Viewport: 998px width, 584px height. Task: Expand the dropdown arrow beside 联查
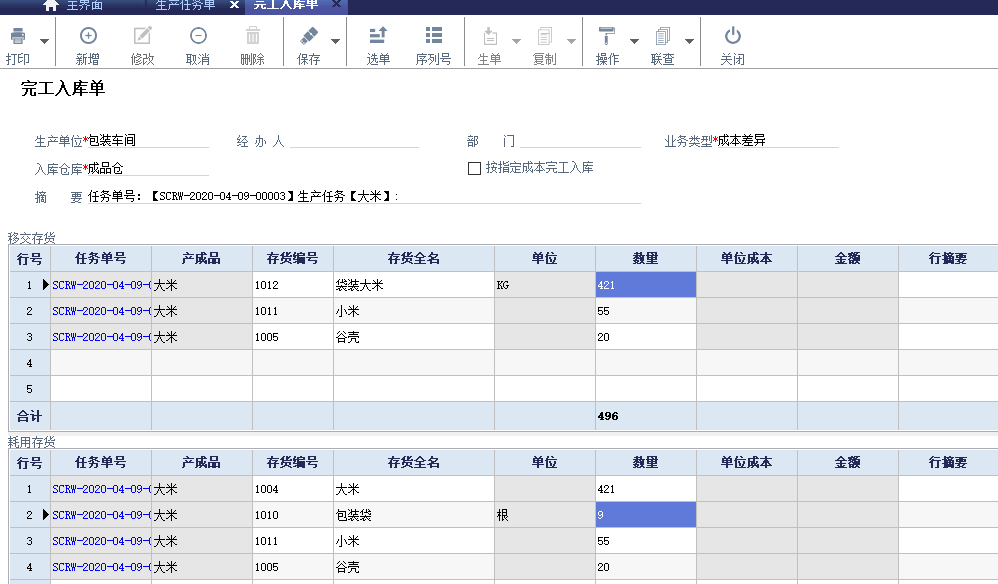[689, 42]
